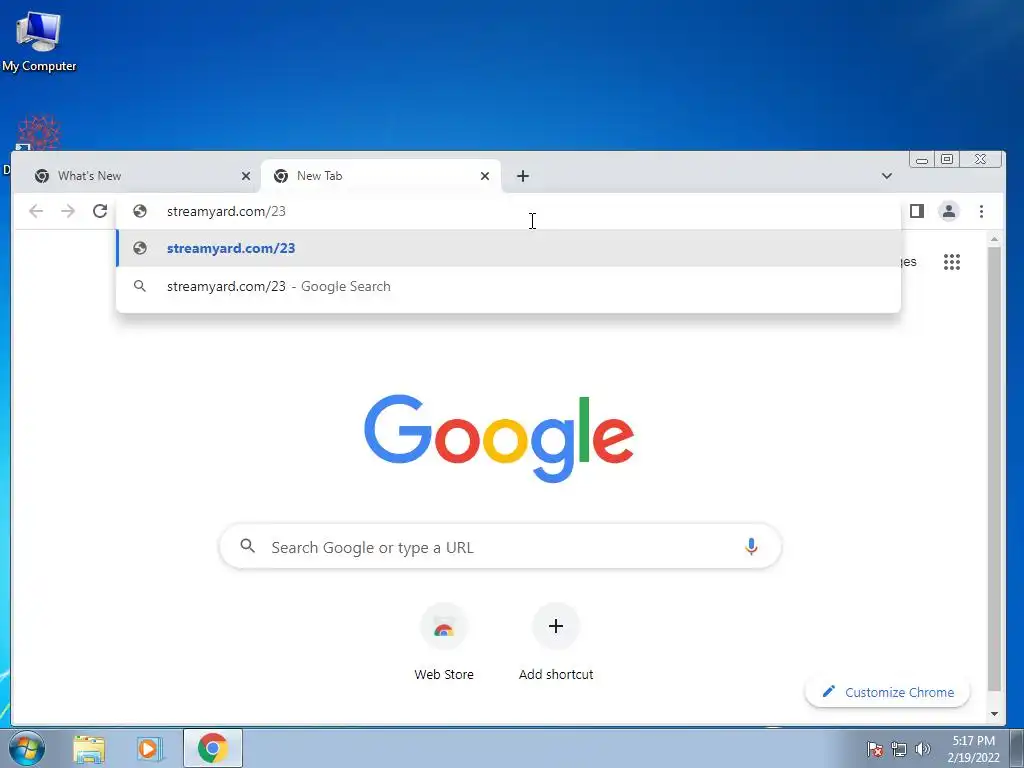Select the New Tab tab
Viewport: 1024px width, 768px height.
click(x=381, y=176)
